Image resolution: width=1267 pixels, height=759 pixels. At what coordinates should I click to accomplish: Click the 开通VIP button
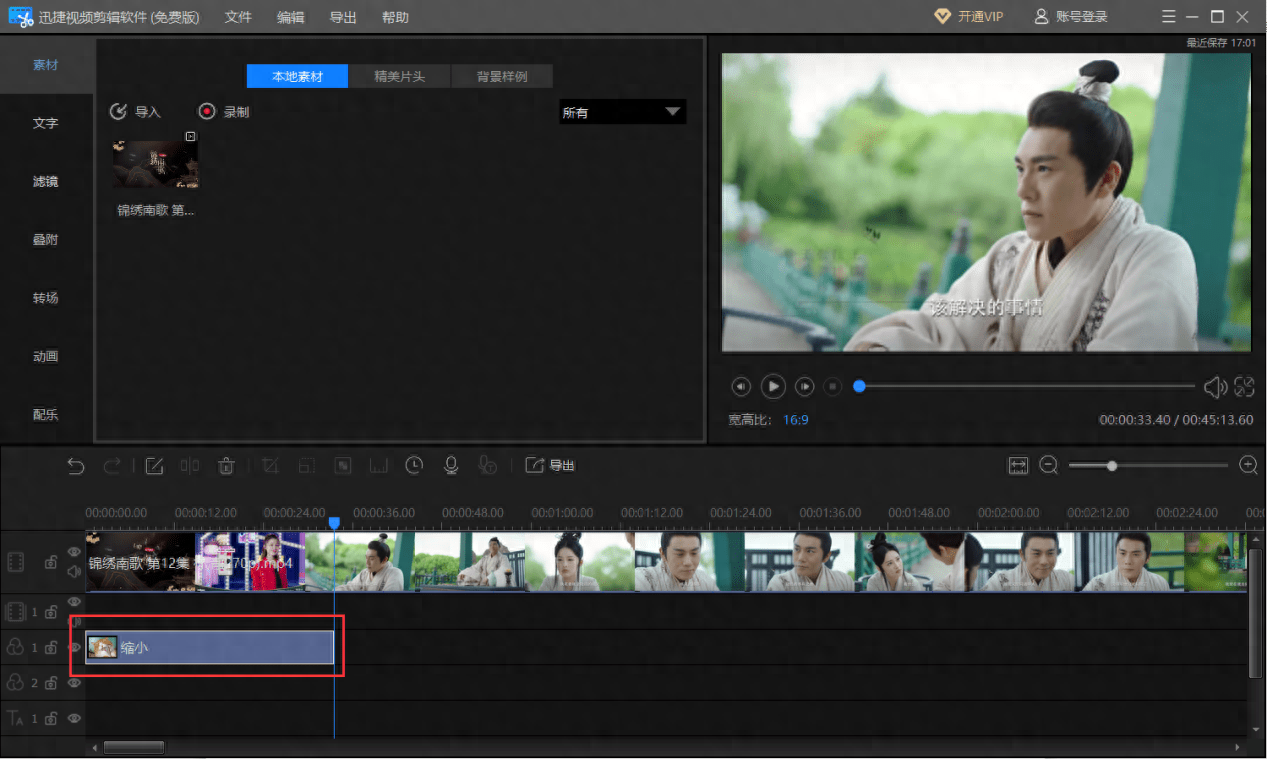[x=968, y=17]
